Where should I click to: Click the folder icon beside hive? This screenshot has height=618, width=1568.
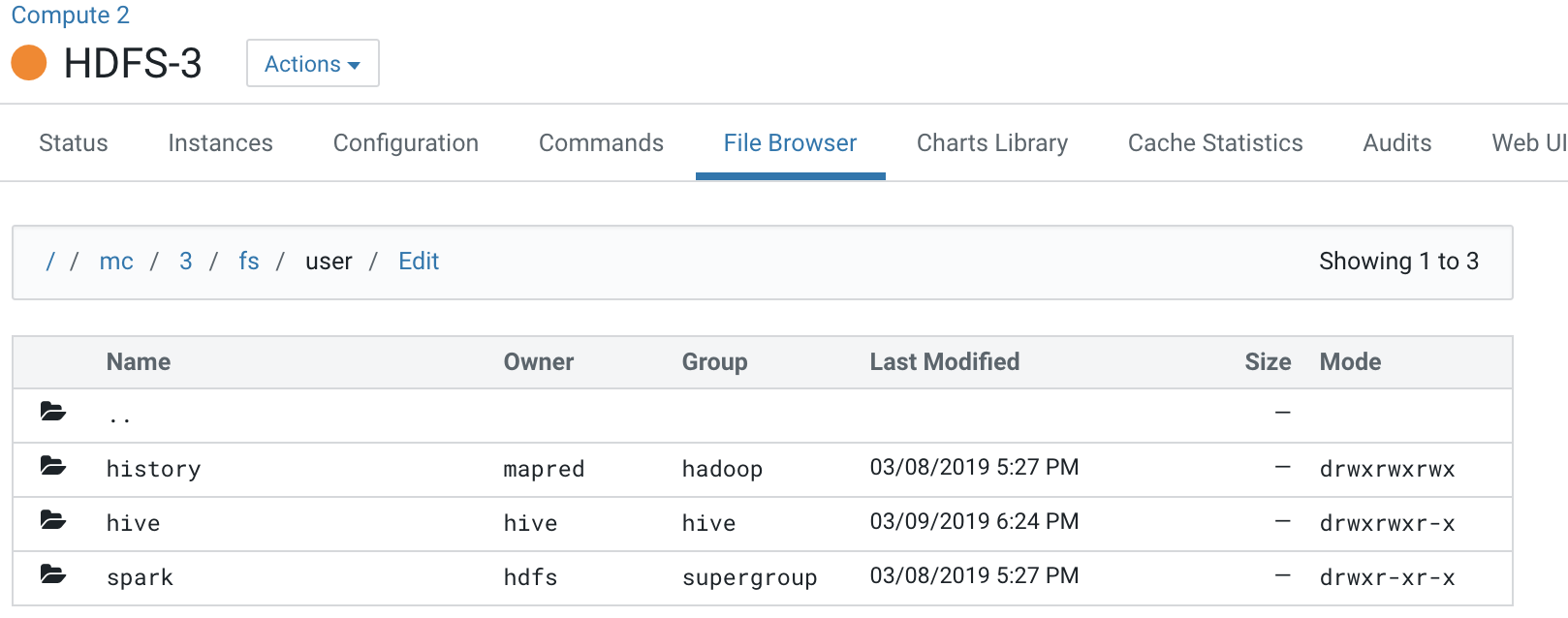(x=53, y=521)
